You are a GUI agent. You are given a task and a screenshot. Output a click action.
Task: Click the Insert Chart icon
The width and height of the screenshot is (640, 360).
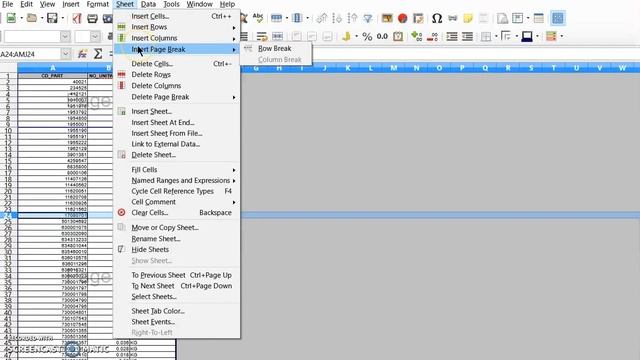pyautogui.click(x=402, y=18)
